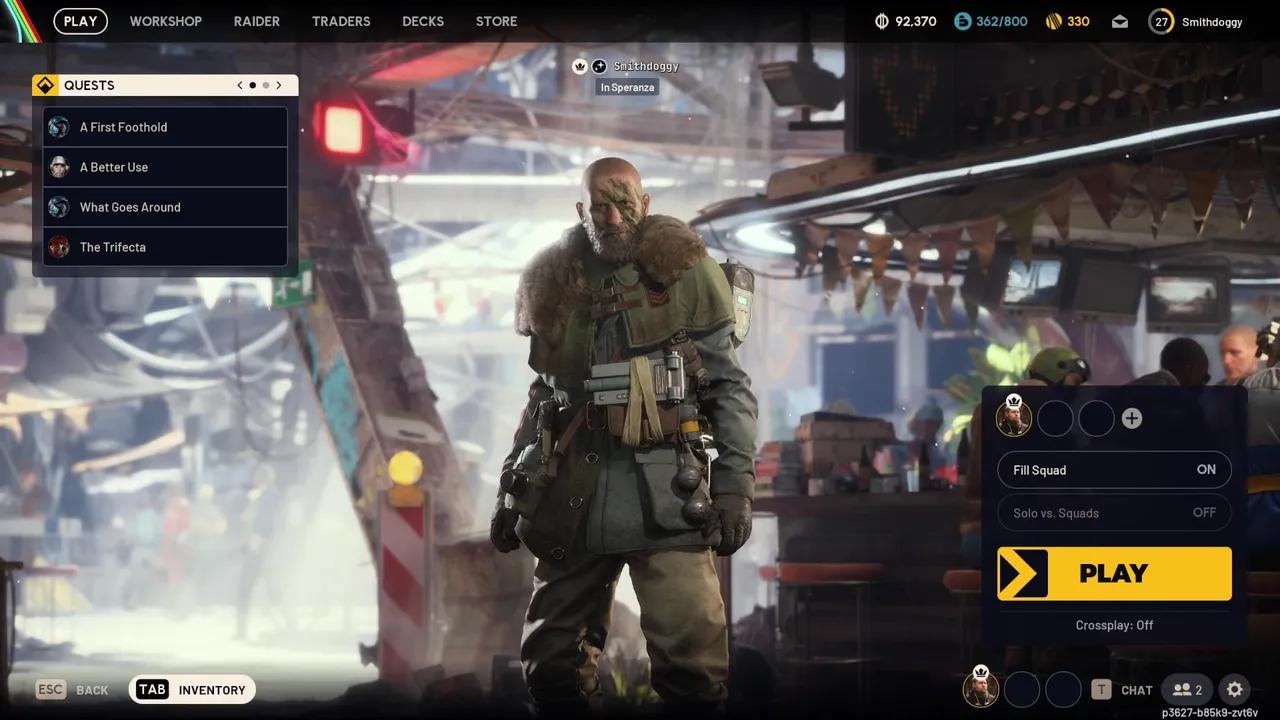Screen dimensions: 1280x720
Task: Open The Trifecta quest
Action: pos(165,247)
